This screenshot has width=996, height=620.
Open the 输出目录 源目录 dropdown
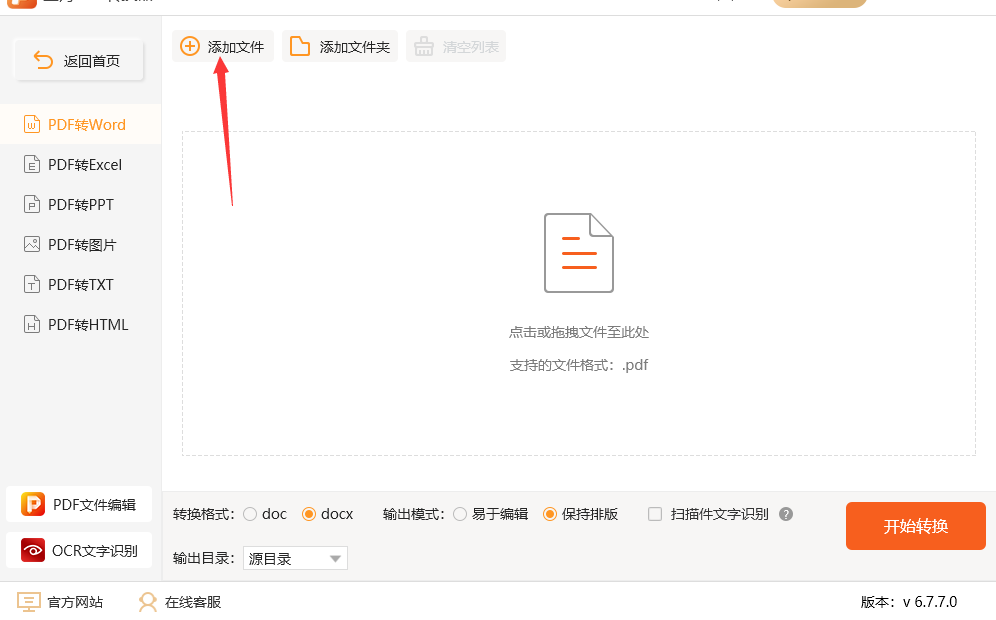click(295, 558)
